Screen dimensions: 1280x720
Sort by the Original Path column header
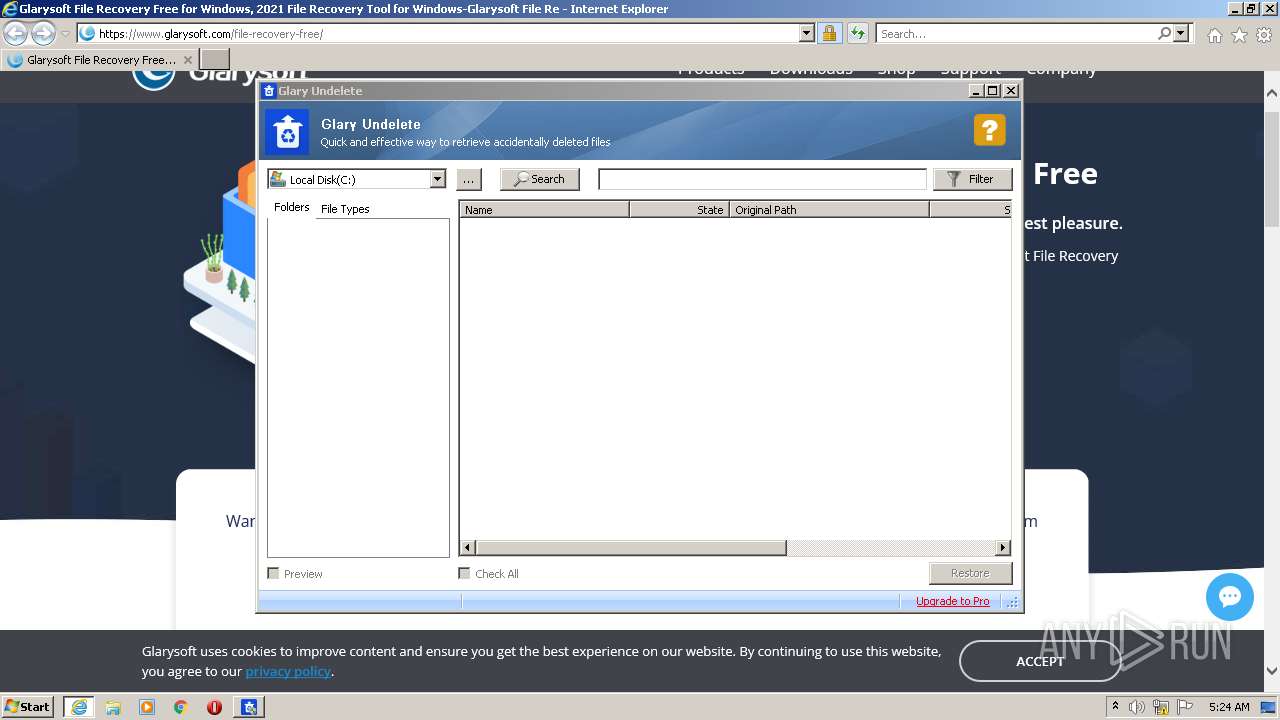click(x=829, y=210)
